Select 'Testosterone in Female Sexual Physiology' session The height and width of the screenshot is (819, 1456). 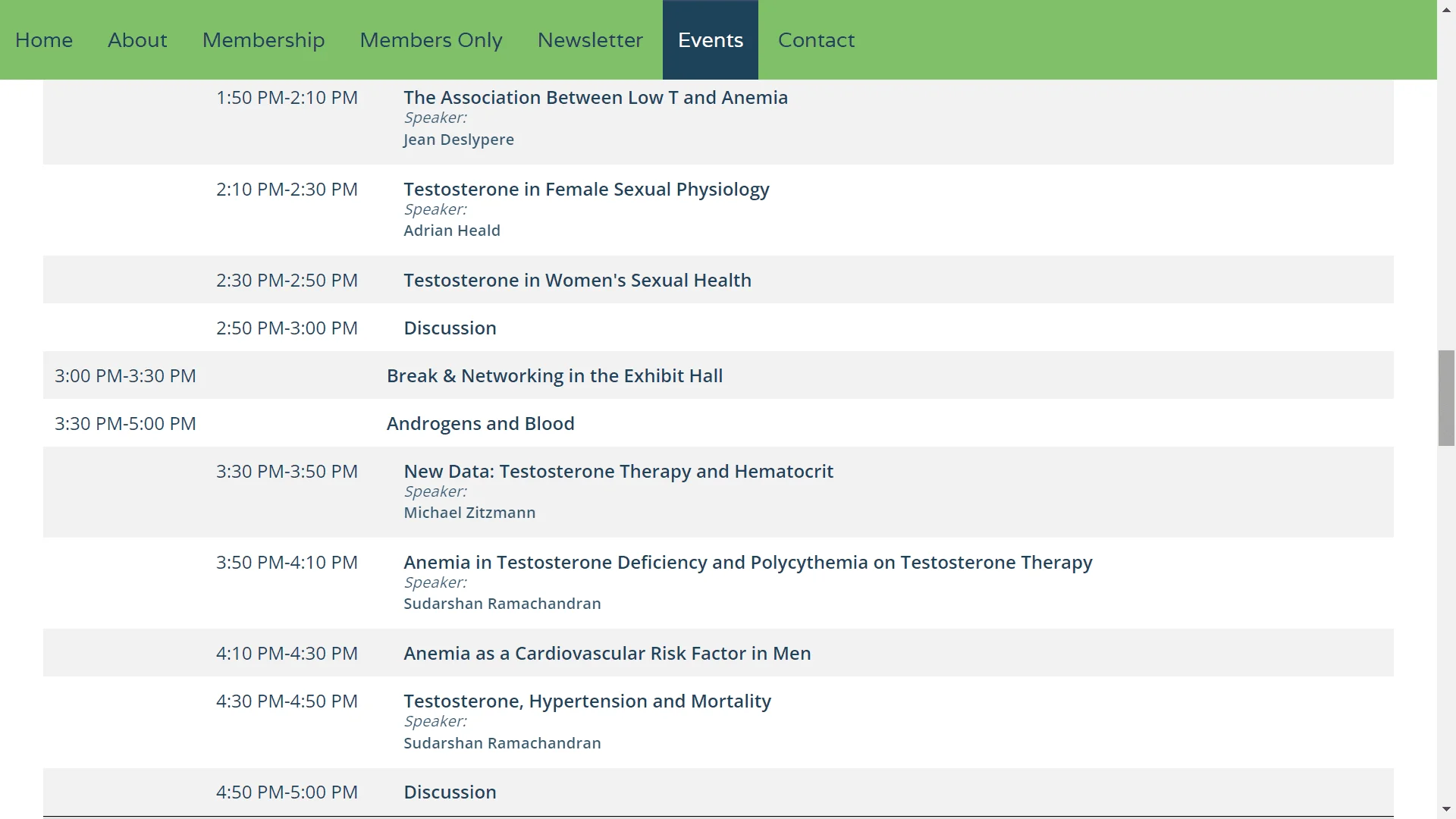(586, 189)
